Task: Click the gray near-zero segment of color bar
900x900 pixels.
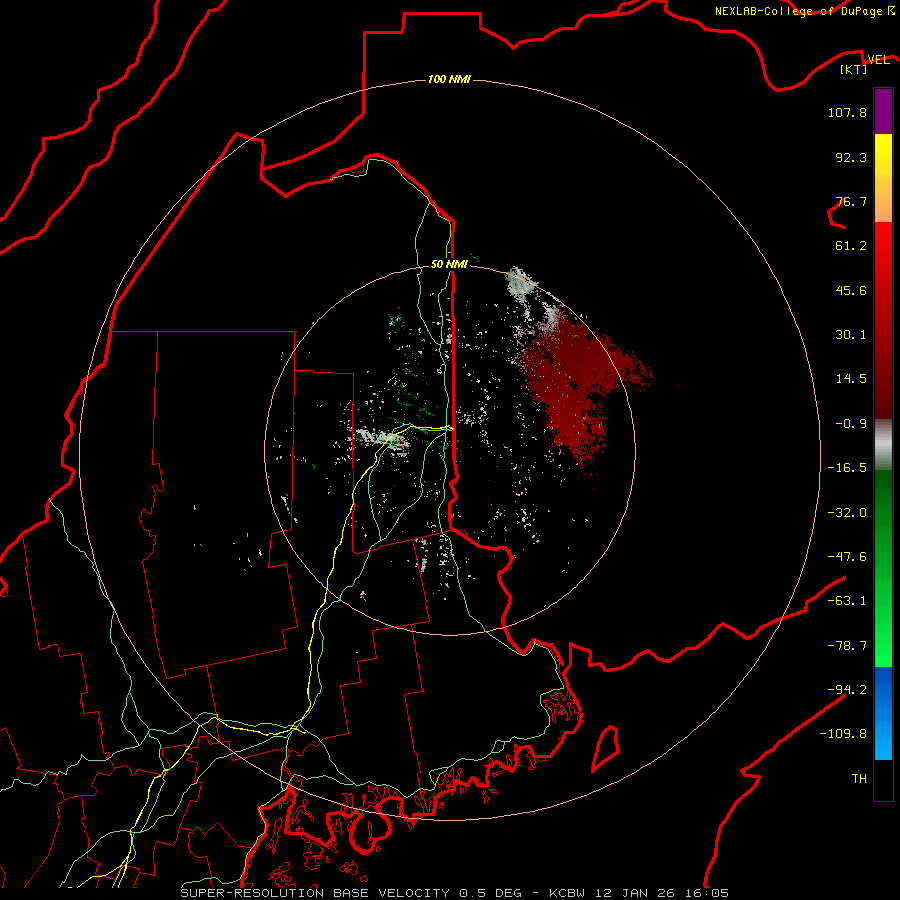Action: coord(883,444)
